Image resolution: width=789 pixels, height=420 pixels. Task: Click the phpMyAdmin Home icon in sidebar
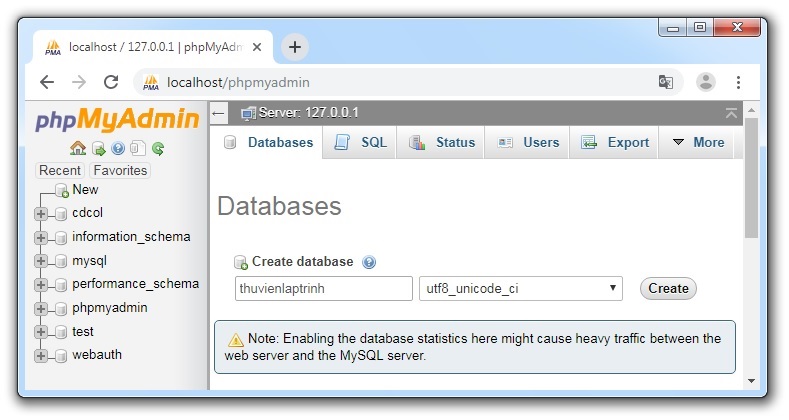pyautogui.click(x=77, y=149)
